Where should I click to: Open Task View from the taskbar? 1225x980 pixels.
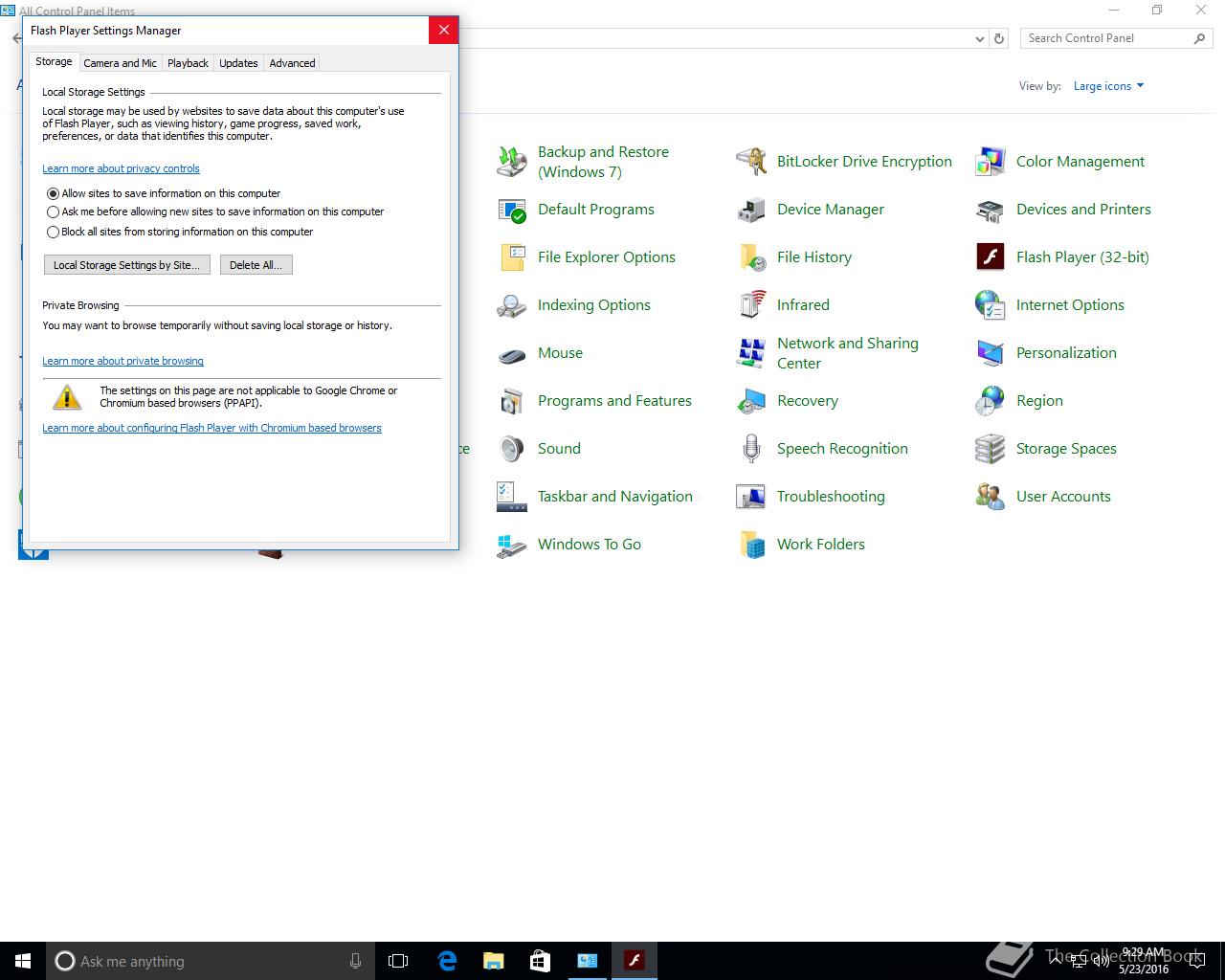(x=398, y=961)
